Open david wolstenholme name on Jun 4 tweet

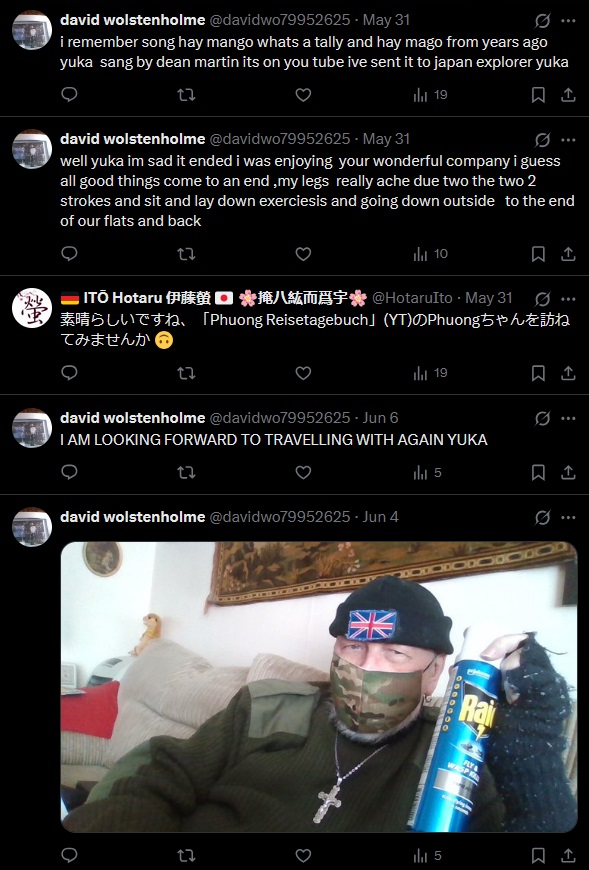(133, 517)
